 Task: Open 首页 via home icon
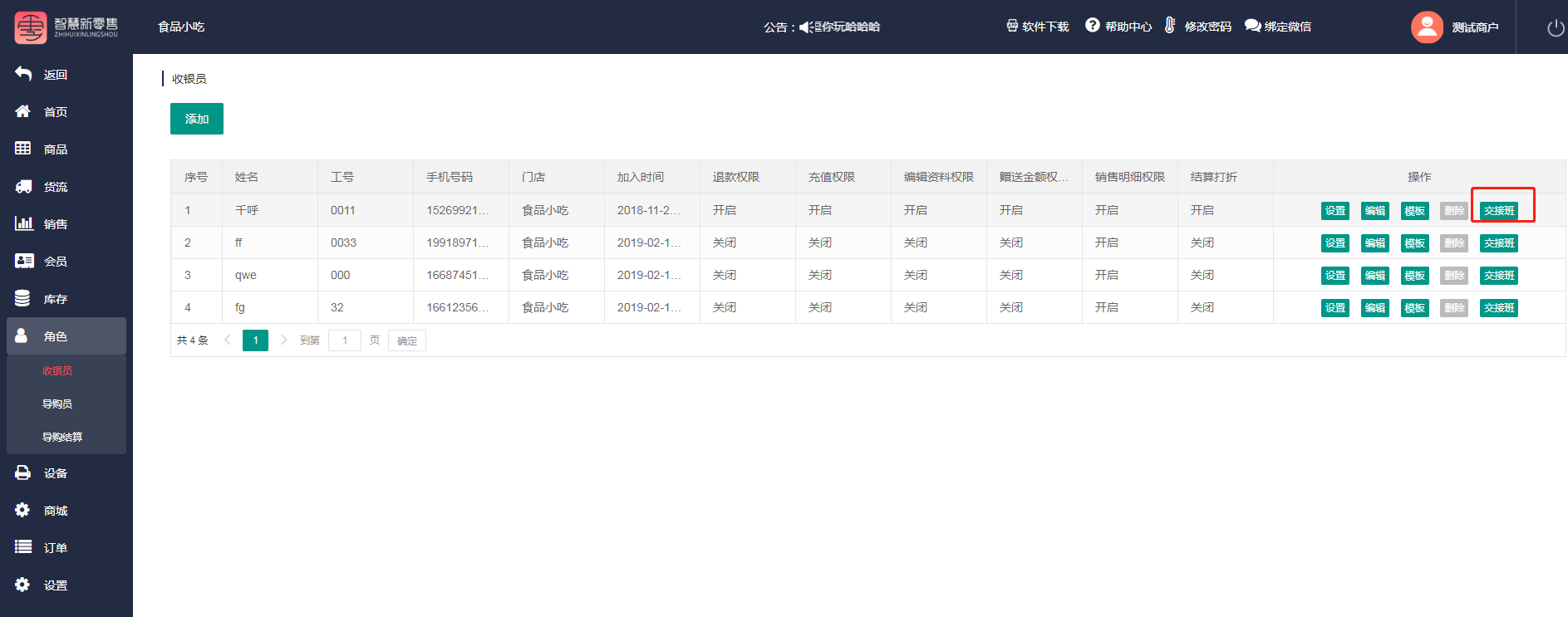pyautogui.click(x=23, y=111)
